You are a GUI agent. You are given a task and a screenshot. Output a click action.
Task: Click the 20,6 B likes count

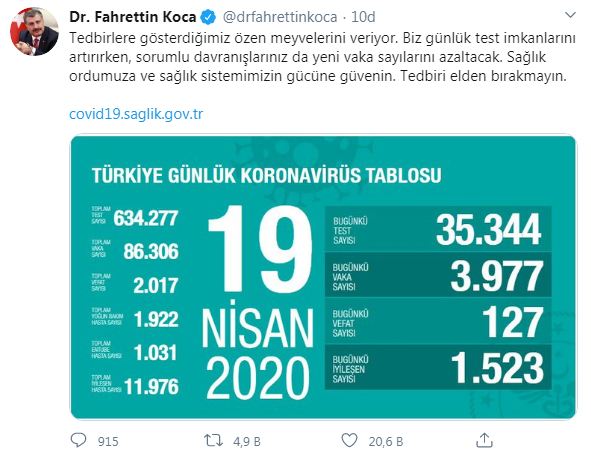click(386, 441)
